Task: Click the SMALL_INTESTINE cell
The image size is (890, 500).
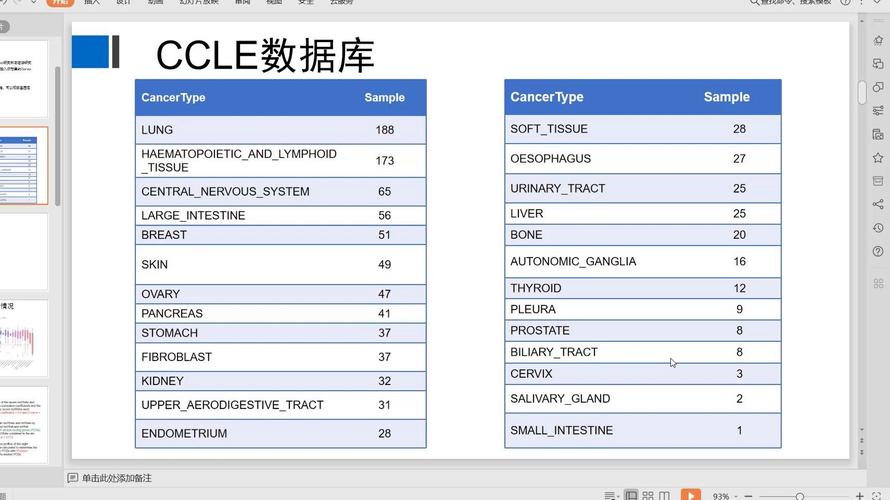Action: click(x=561, y=430)
